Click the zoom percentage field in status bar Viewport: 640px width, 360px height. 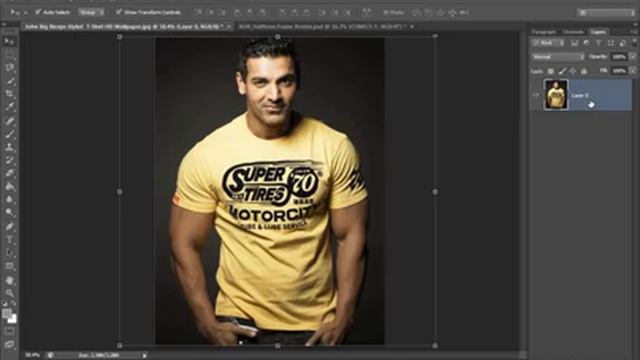click(x=32, y=356)
